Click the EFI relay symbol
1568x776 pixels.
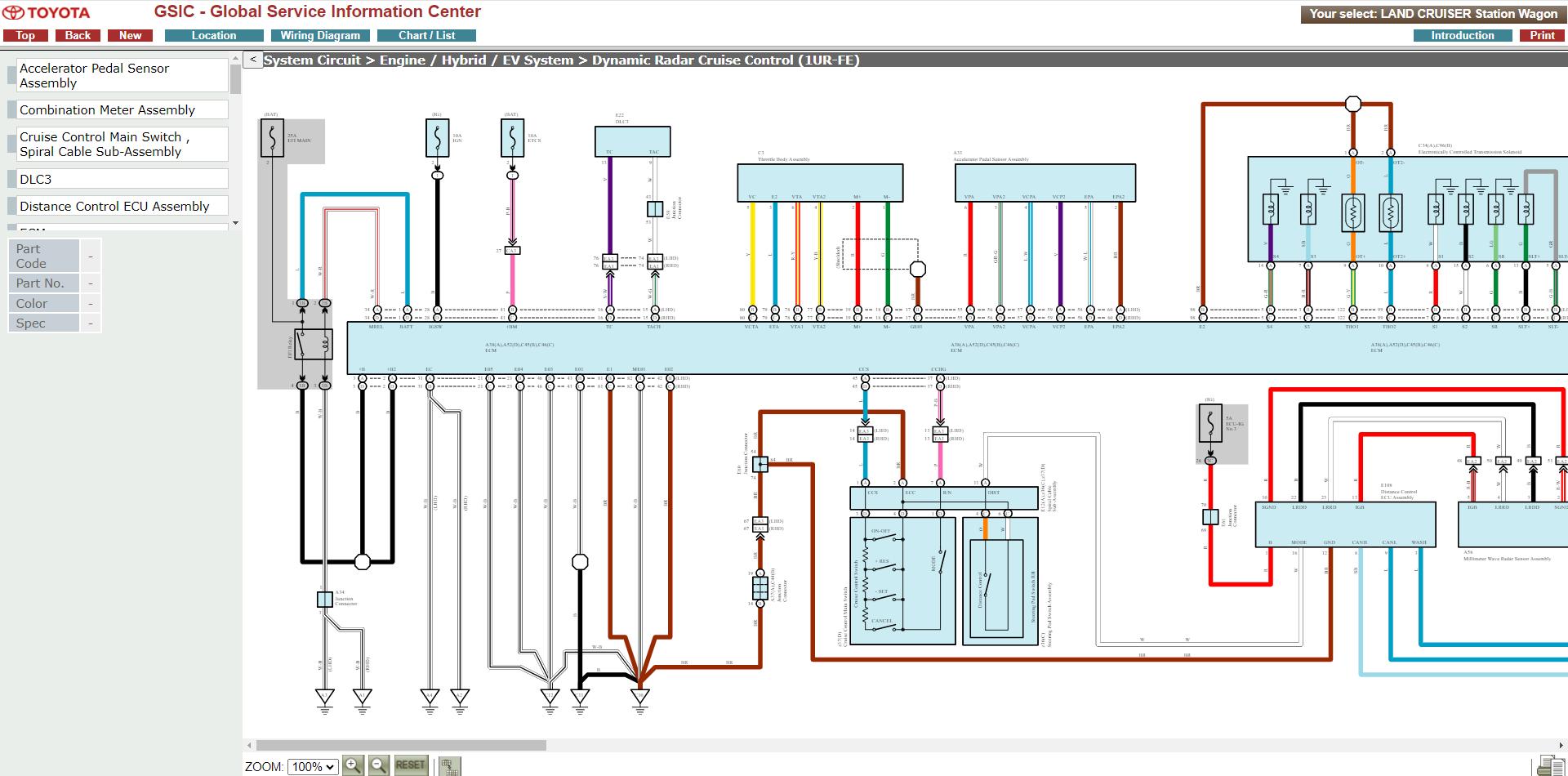(314, 343)
